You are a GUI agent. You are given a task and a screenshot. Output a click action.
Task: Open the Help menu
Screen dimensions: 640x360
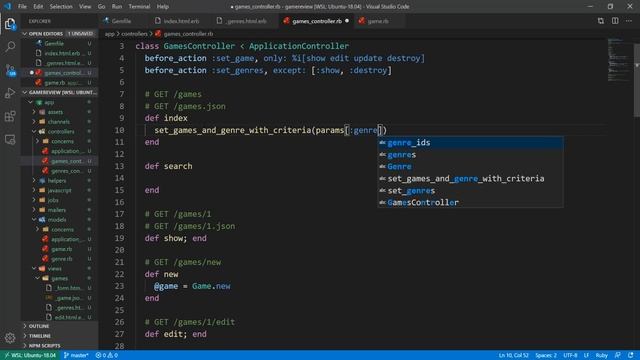162,7
